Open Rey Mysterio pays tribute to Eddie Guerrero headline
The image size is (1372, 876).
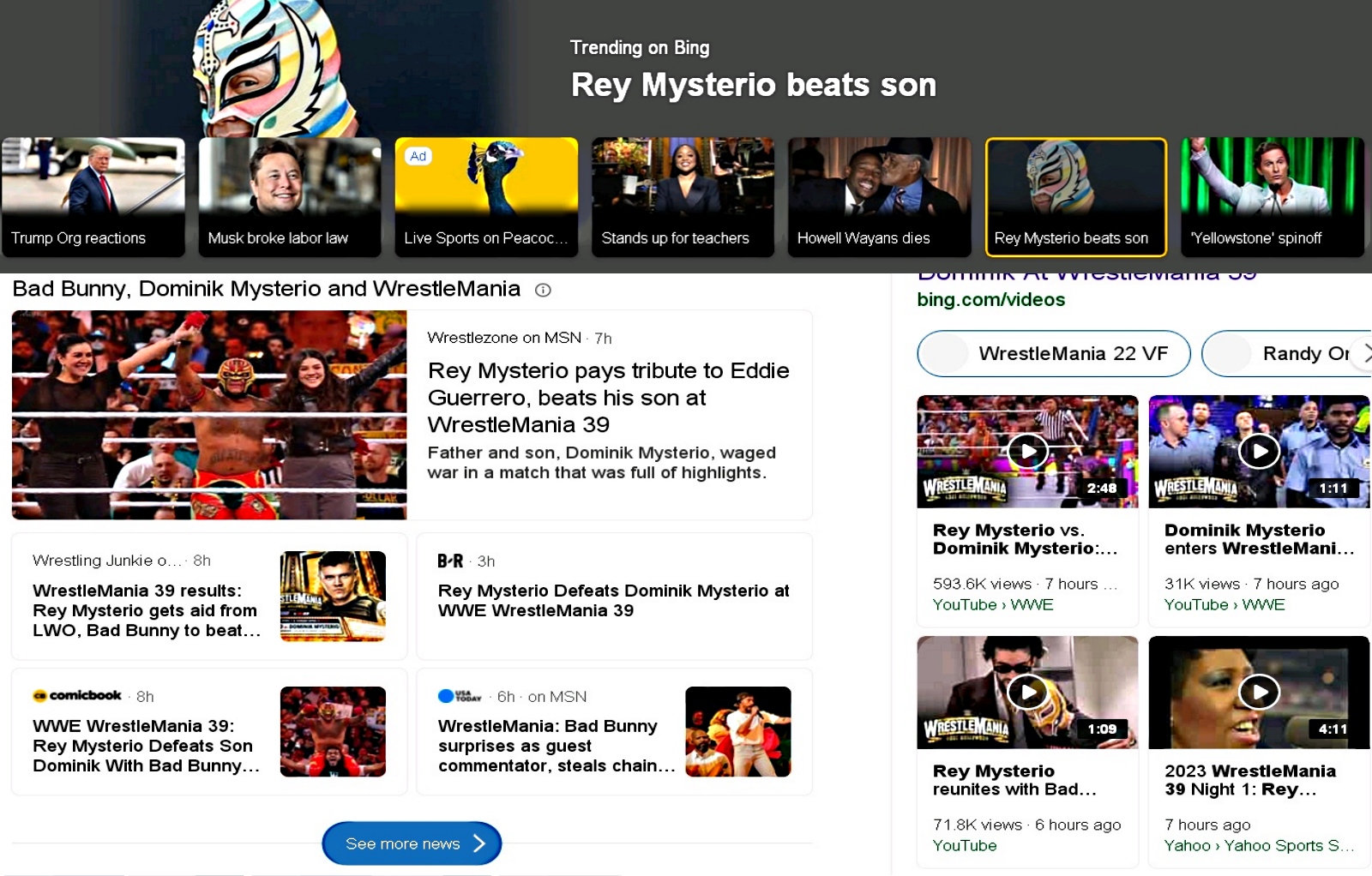(608, 398)
